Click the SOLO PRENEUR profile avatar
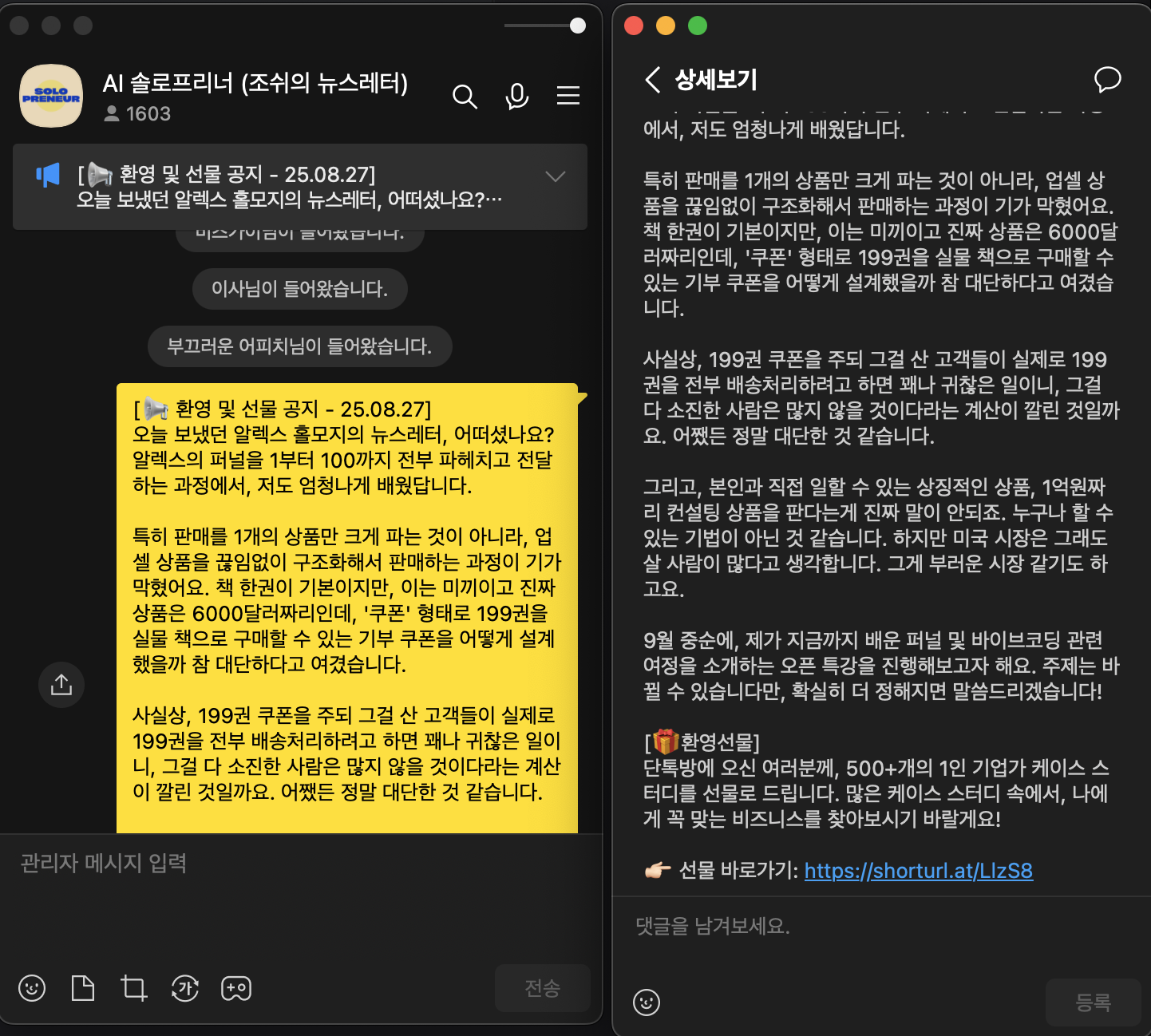Screen dimensions: 1151x1036 pyautogui.click(x=51, y=96)
